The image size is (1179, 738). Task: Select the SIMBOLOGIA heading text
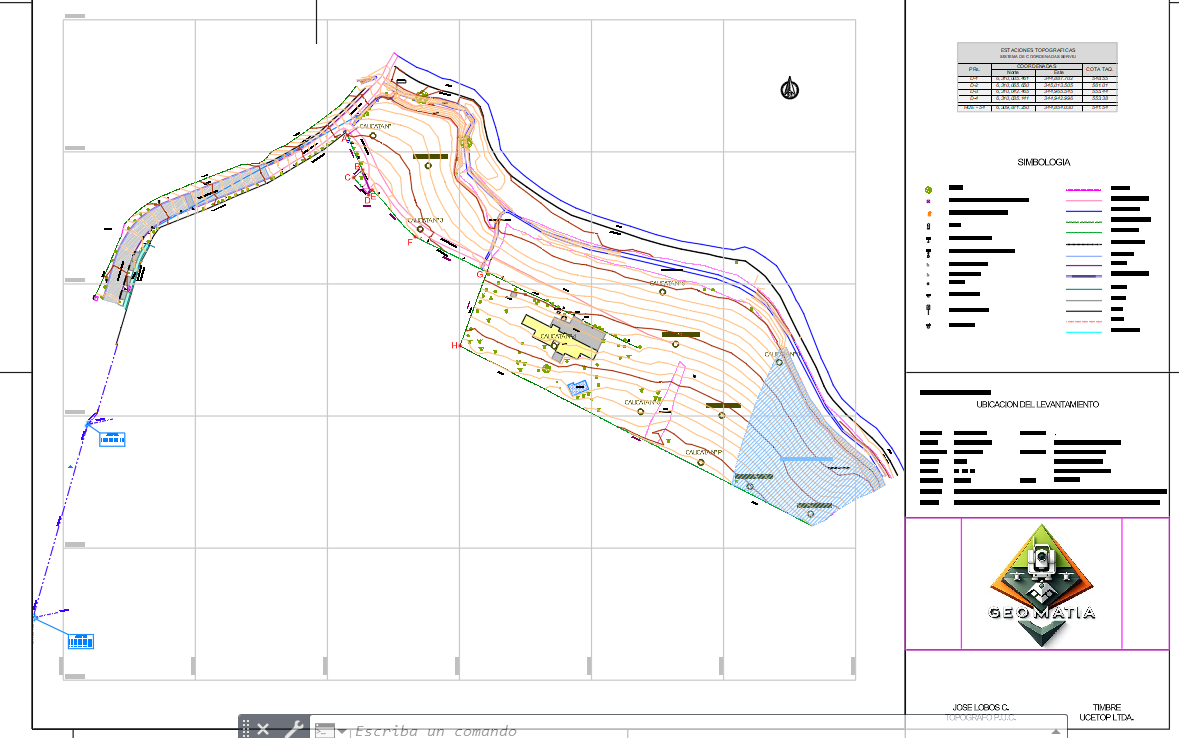pos(1044,162)
